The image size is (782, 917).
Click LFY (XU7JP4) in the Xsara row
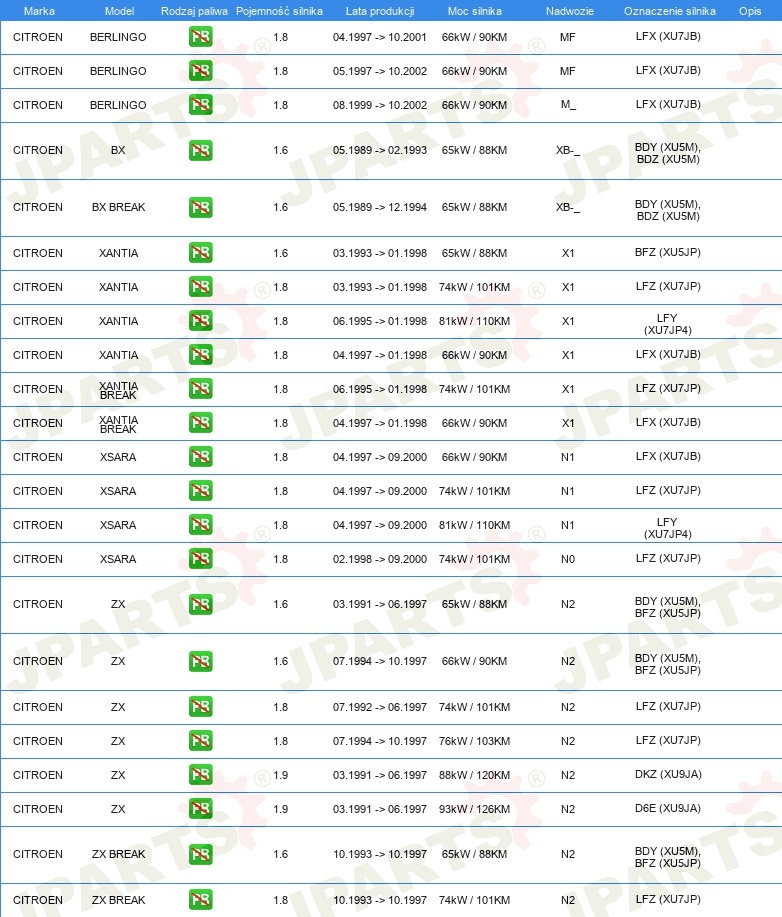667,528
